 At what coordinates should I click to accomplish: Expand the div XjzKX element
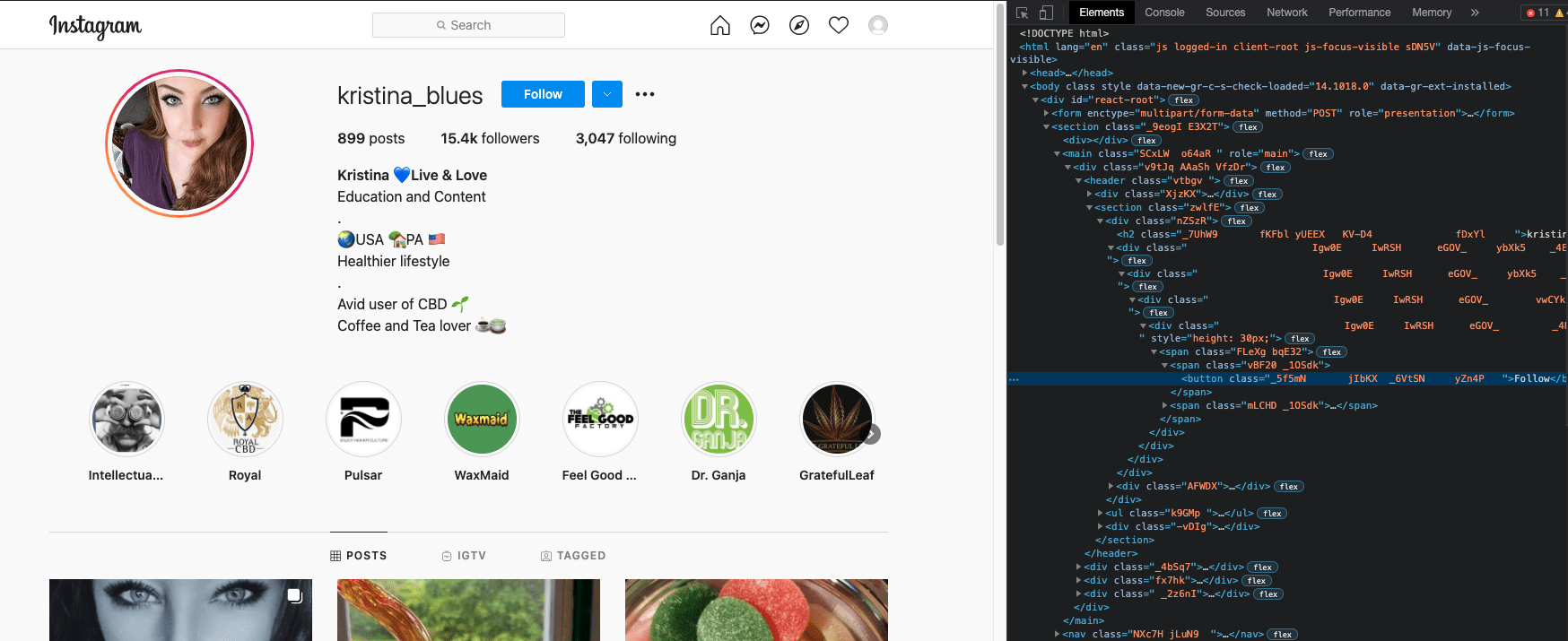[1089, 195]
